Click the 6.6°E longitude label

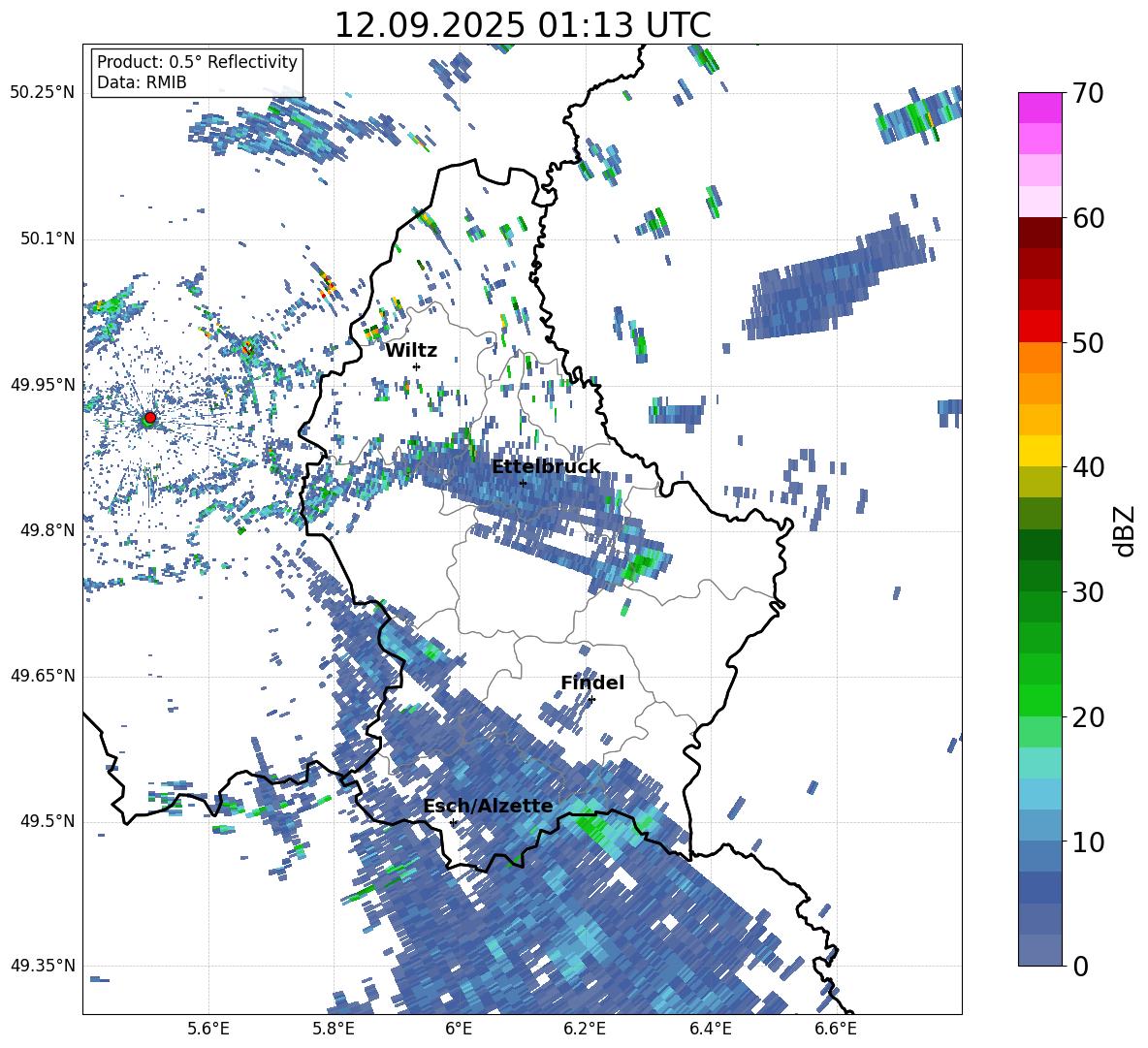pos(836,1029)
